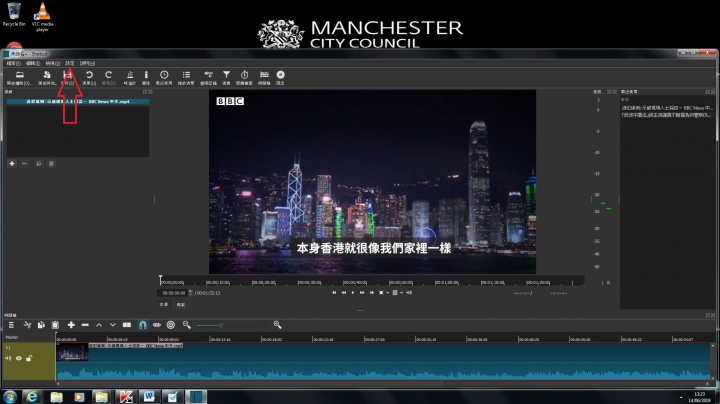Open the File menu

13,63
